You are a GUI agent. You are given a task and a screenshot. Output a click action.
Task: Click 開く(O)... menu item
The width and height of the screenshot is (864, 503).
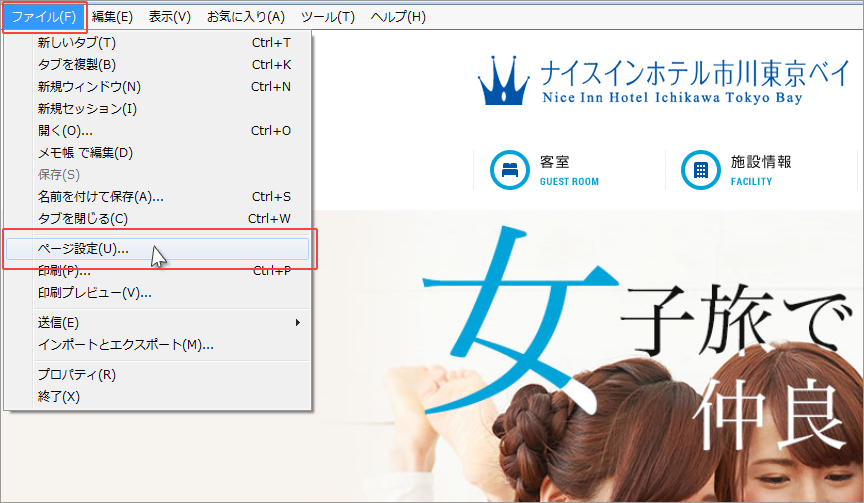coord(158,131)
